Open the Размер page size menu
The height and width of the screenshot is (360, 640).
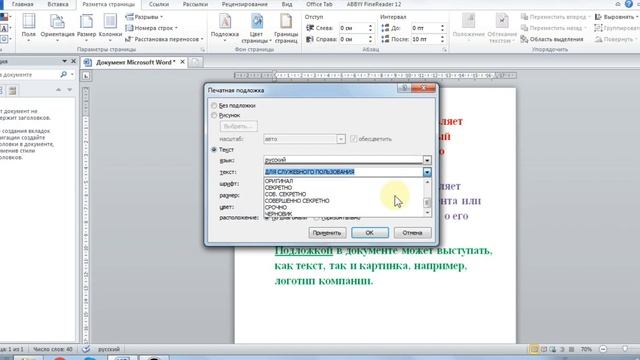pyautogui.click(x=87, y=27)
